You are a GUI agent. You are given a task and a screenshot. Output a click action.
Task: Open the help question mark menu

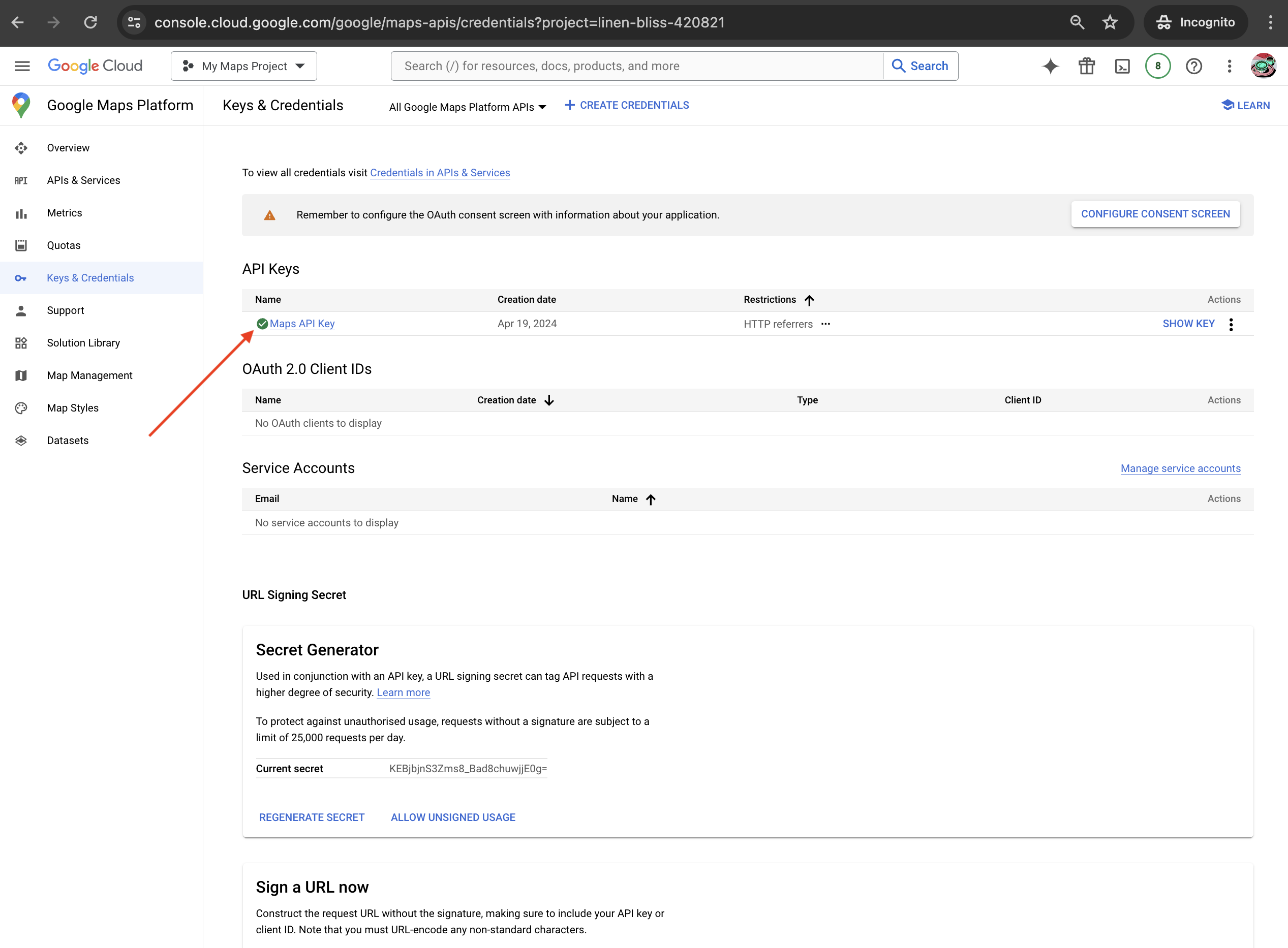coord(1194,66)
